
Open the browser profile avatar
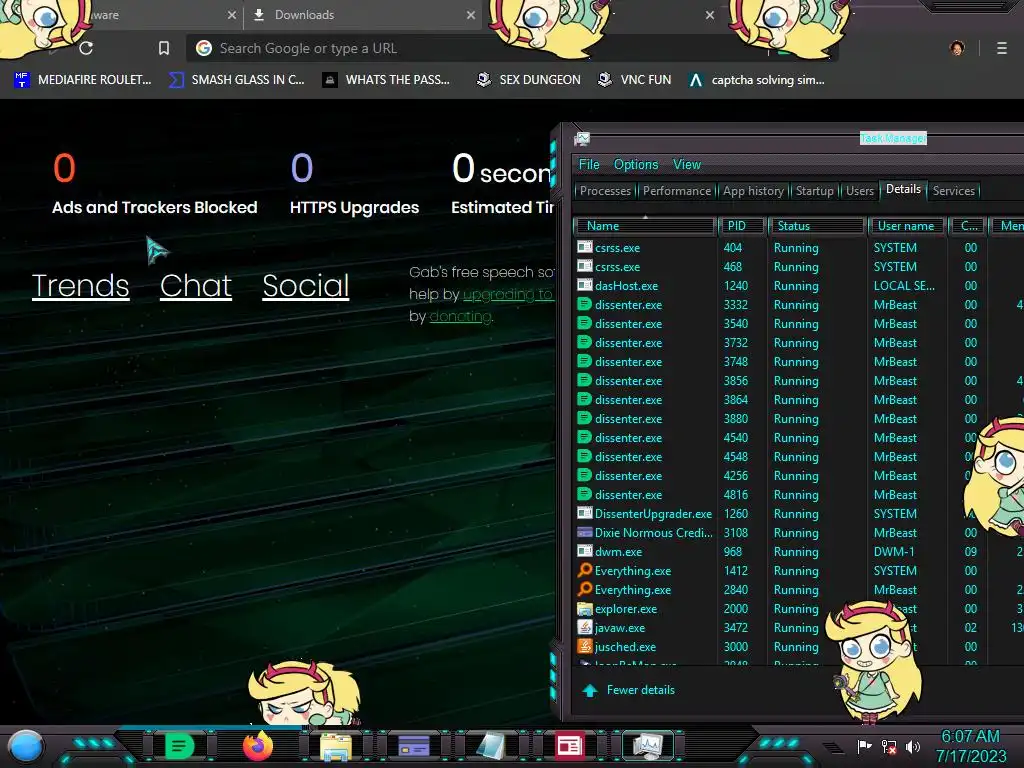pos(957,48)
